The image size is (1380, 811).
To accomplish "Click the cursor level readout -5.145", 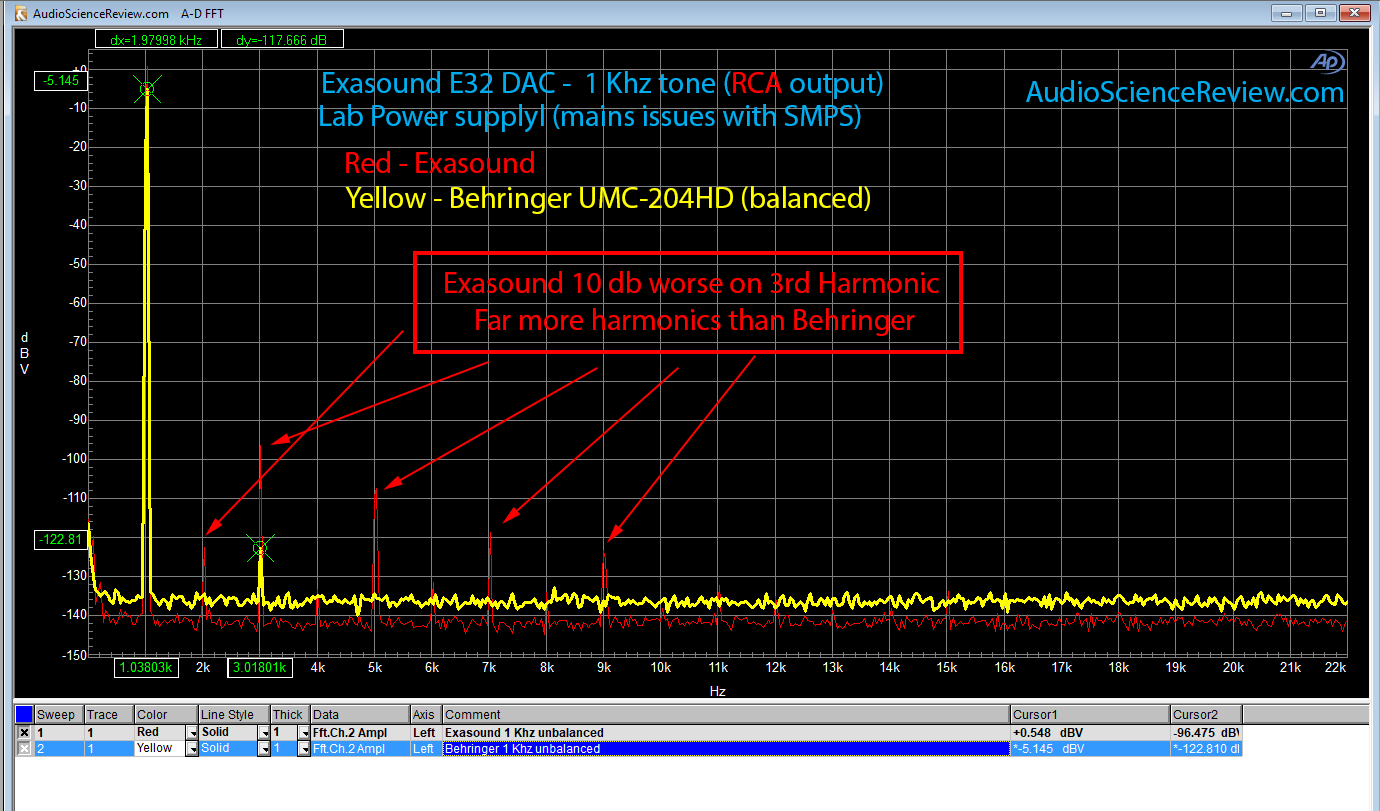I will coord(60,81).
